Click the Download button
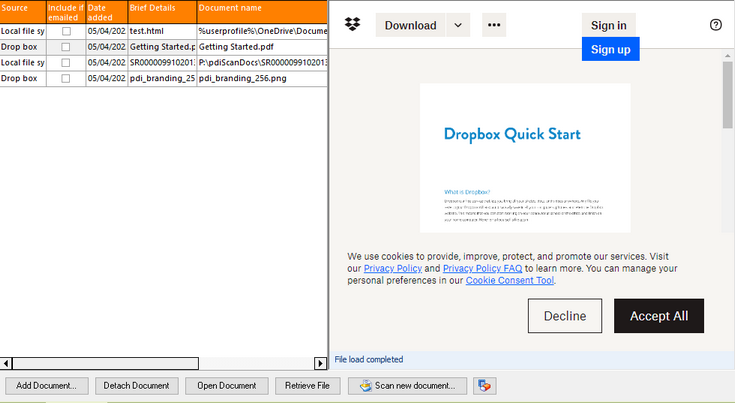Image resolution: width=735 pixels, height=403 pixels. [410, 25]
